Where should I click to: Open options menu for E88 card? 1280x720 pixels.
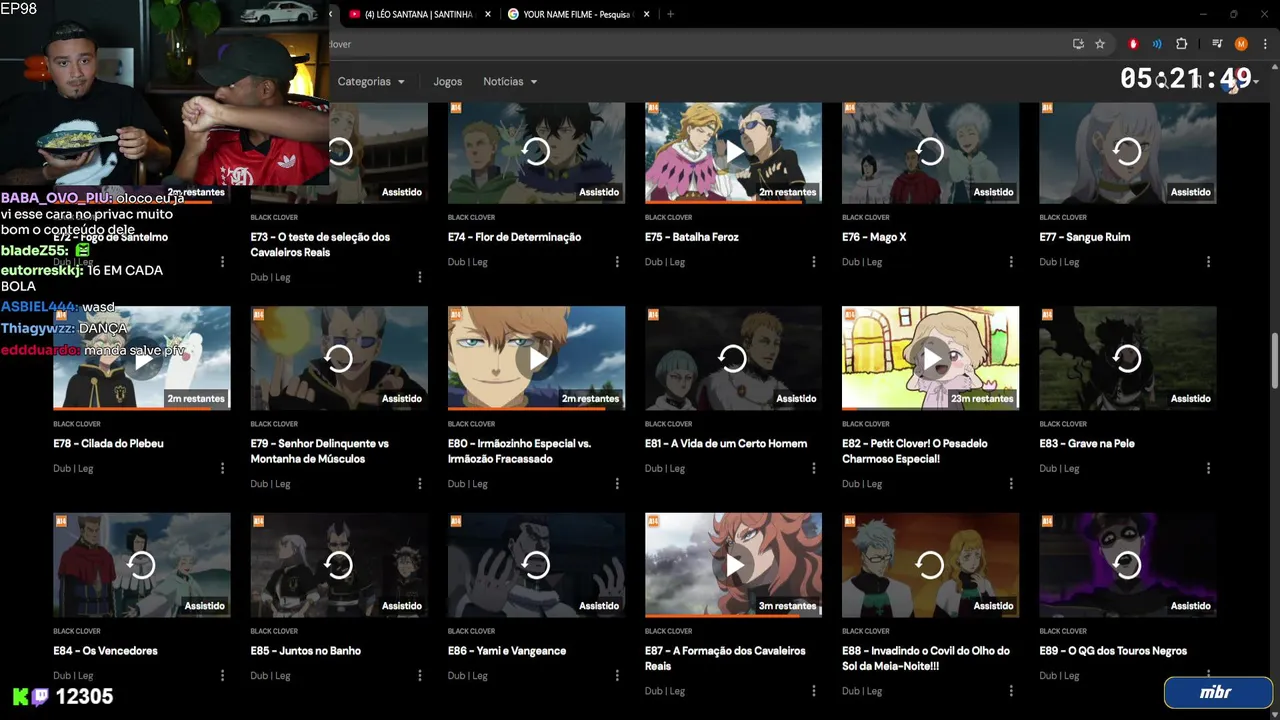[1011, 691]
